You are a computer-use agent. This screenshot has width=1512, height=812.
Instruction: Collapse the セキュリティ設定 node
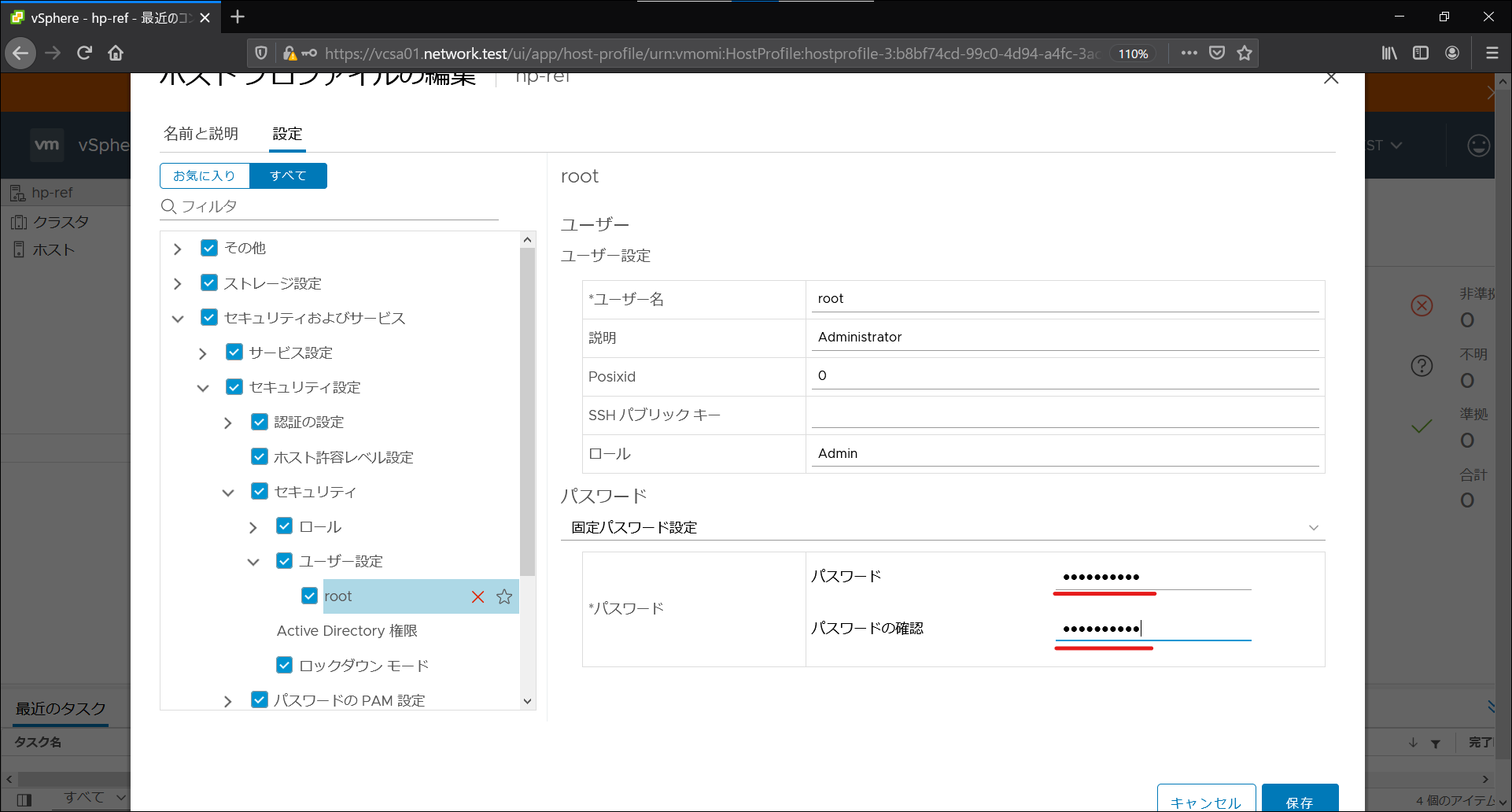(203, 388)
